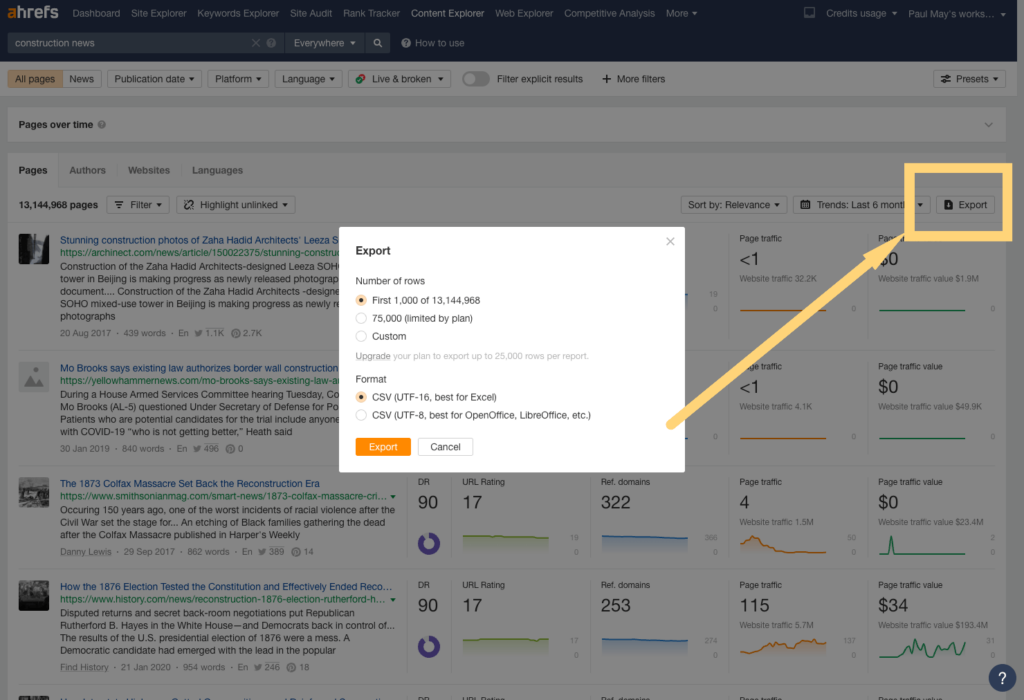Click the calendar icon in the Trends selector
Screen dimensions: 1024x700
(806, 204)
